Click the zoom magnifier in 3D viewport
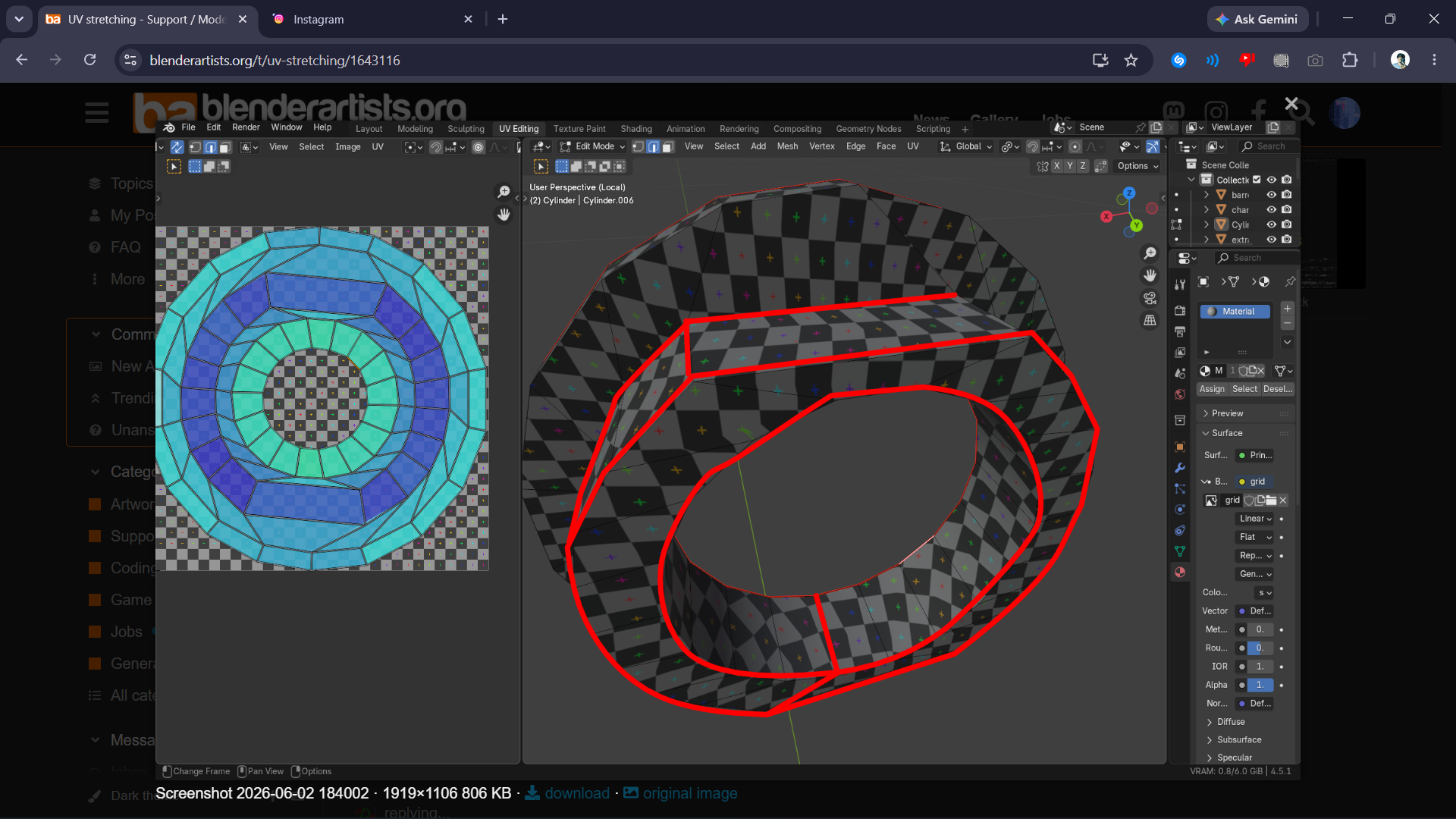 coord(1150,253)
